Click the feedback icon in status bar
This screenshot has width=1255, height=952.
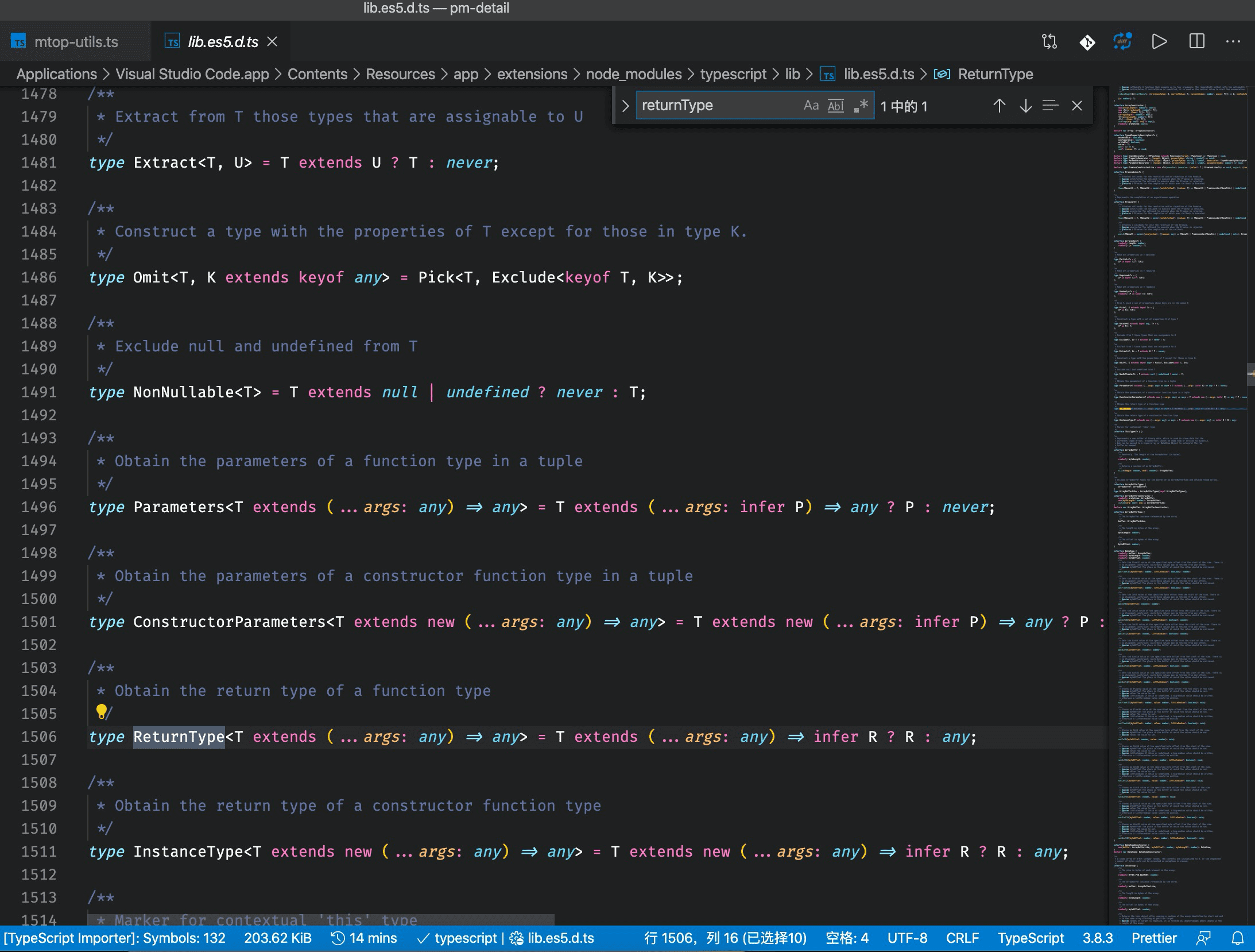tap(1203, 938)
